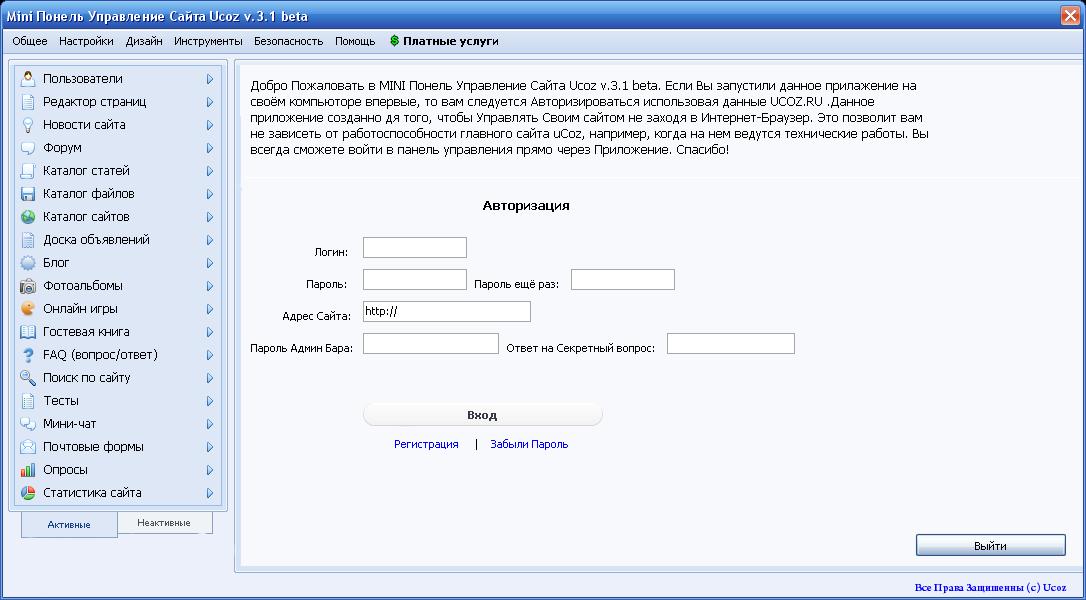Viewport: 1086px width, 600px height.
Task: Select the Тесты list row
Action: click(x=118, y=400)
